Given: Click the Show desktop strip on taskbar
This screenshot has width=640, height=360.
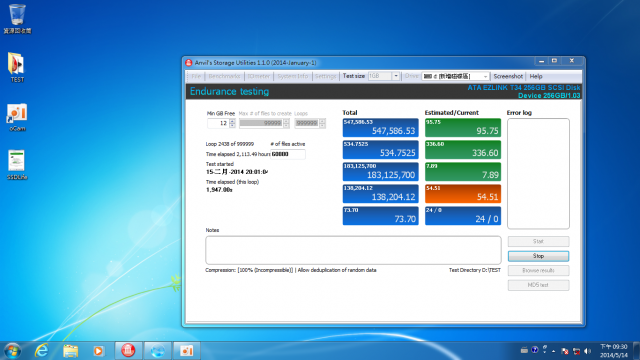Looking at the screenshot, I should (x=636, y=351).
